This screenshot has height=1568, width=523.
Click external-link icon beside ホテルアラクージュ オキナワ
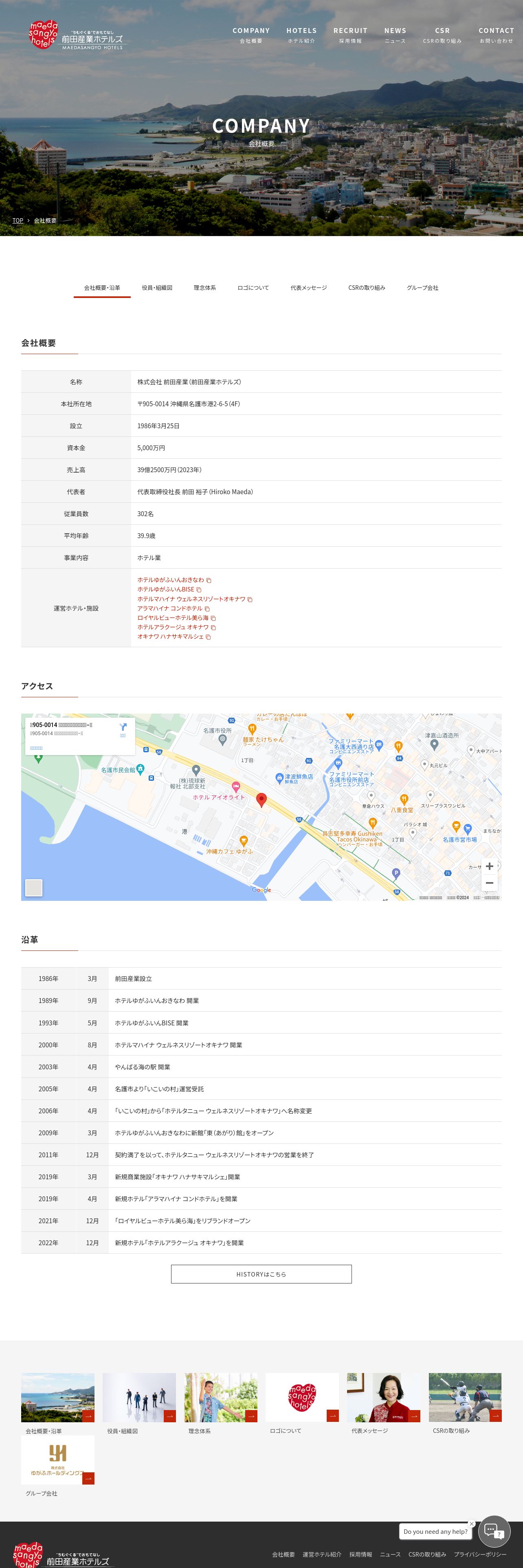point(213,628)
